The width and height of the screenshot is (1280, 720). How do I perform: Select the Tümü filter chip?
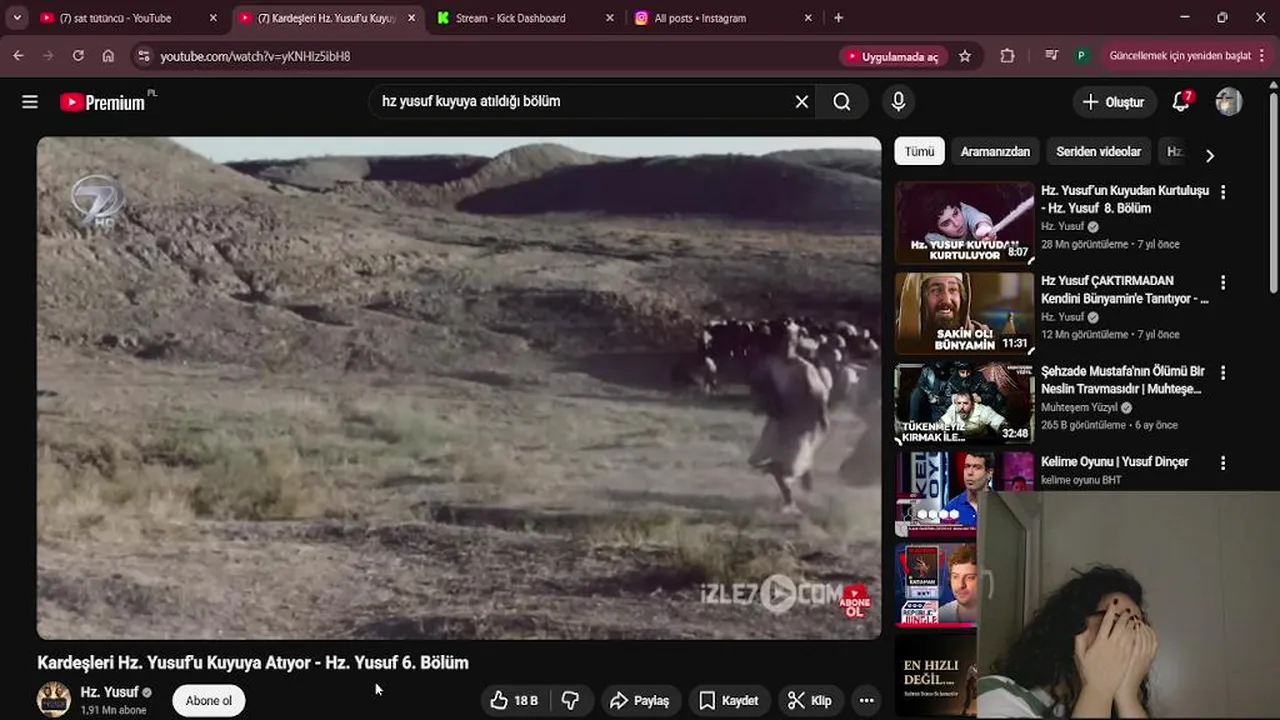[x=919, y=152]
